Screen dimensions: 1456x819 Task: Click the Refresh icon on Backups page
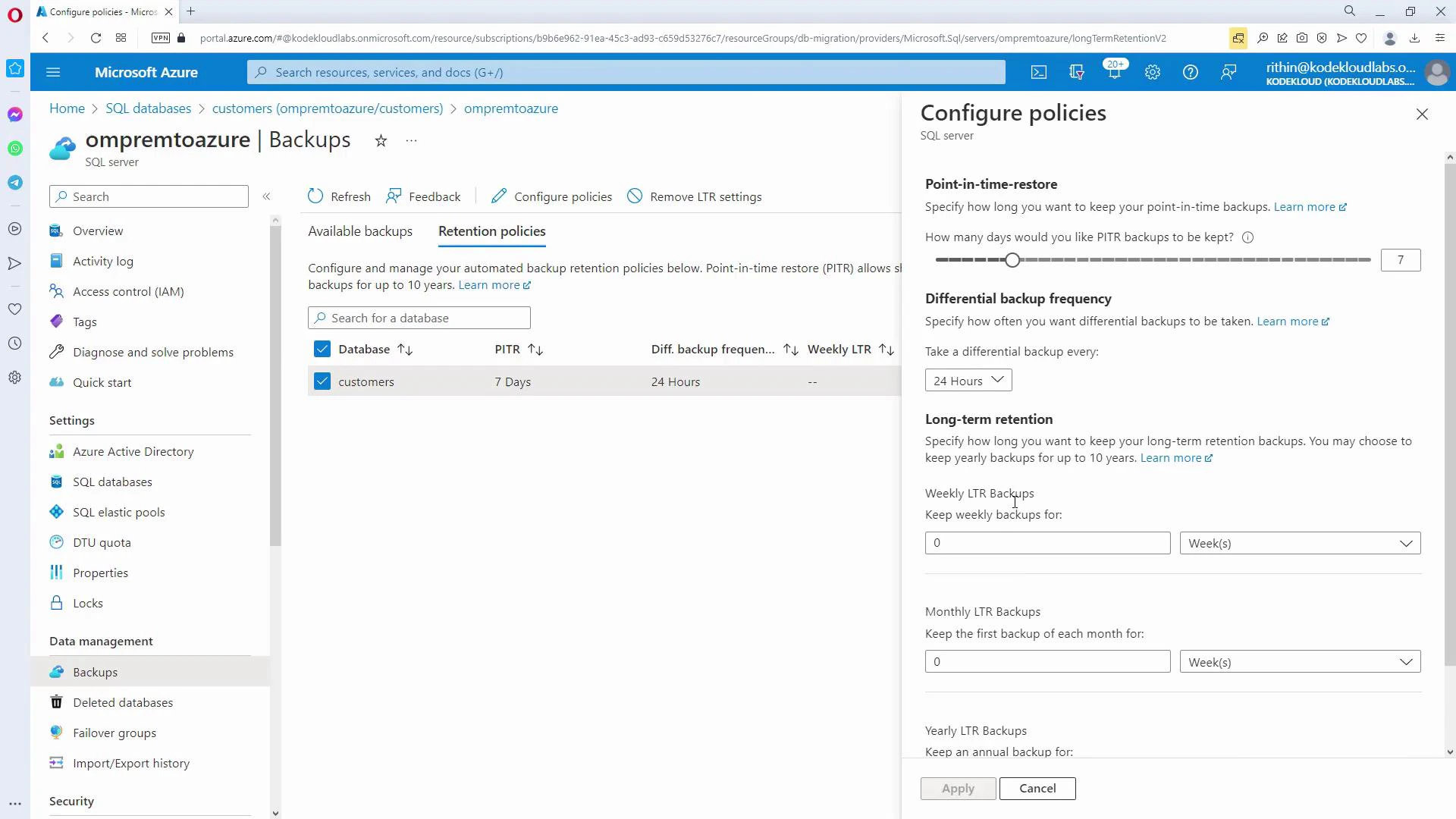(x=315, y=196)
